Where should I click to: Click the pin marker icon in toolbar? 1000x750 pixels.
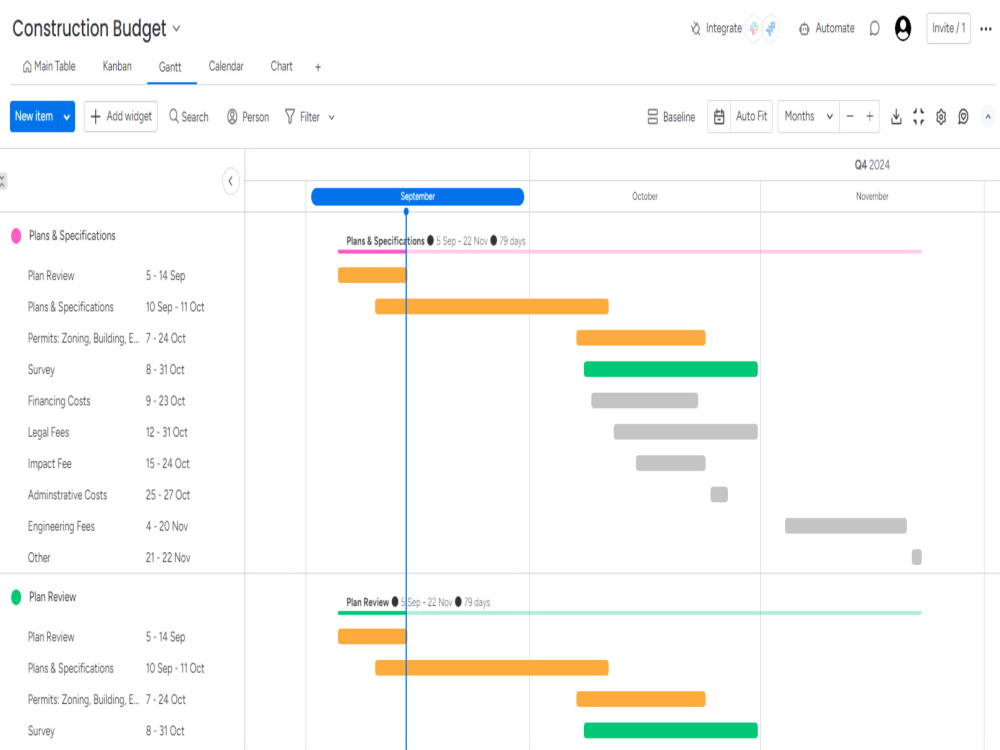964,117
